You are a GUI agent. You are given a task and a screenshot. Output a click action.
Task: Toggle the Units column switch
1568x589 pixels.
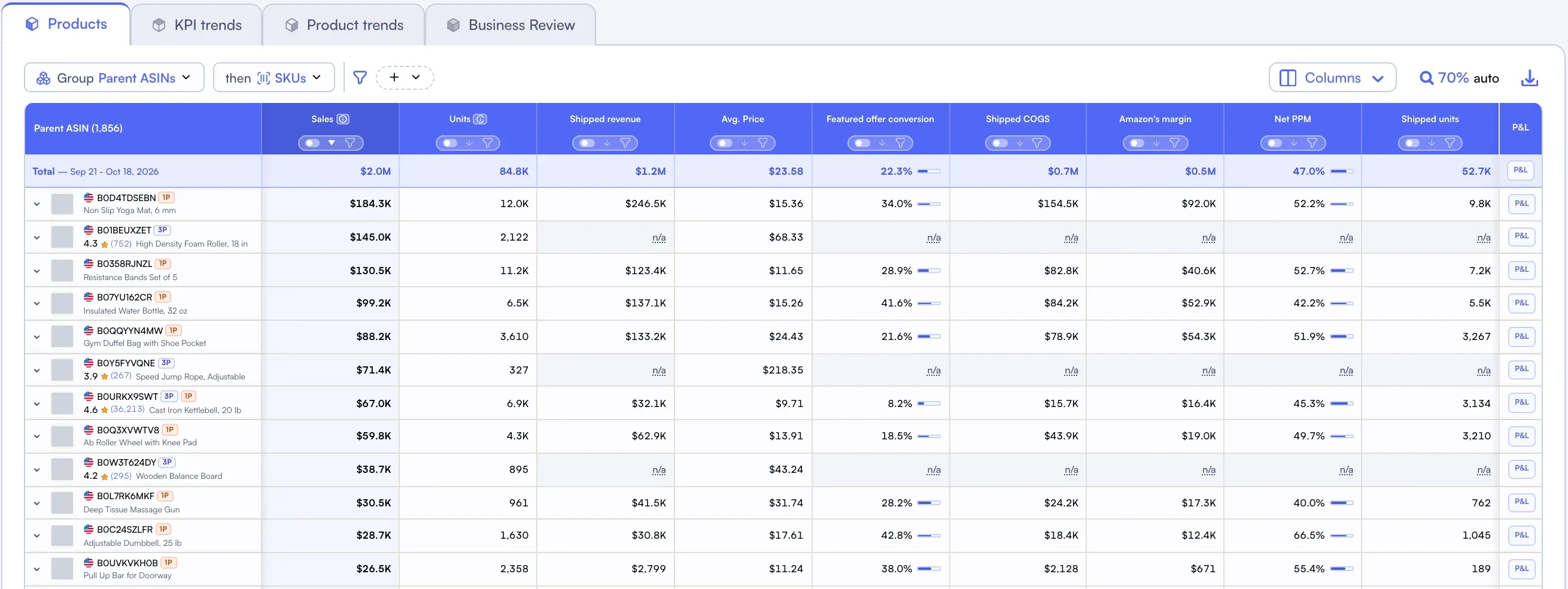[x=450, y=143]
